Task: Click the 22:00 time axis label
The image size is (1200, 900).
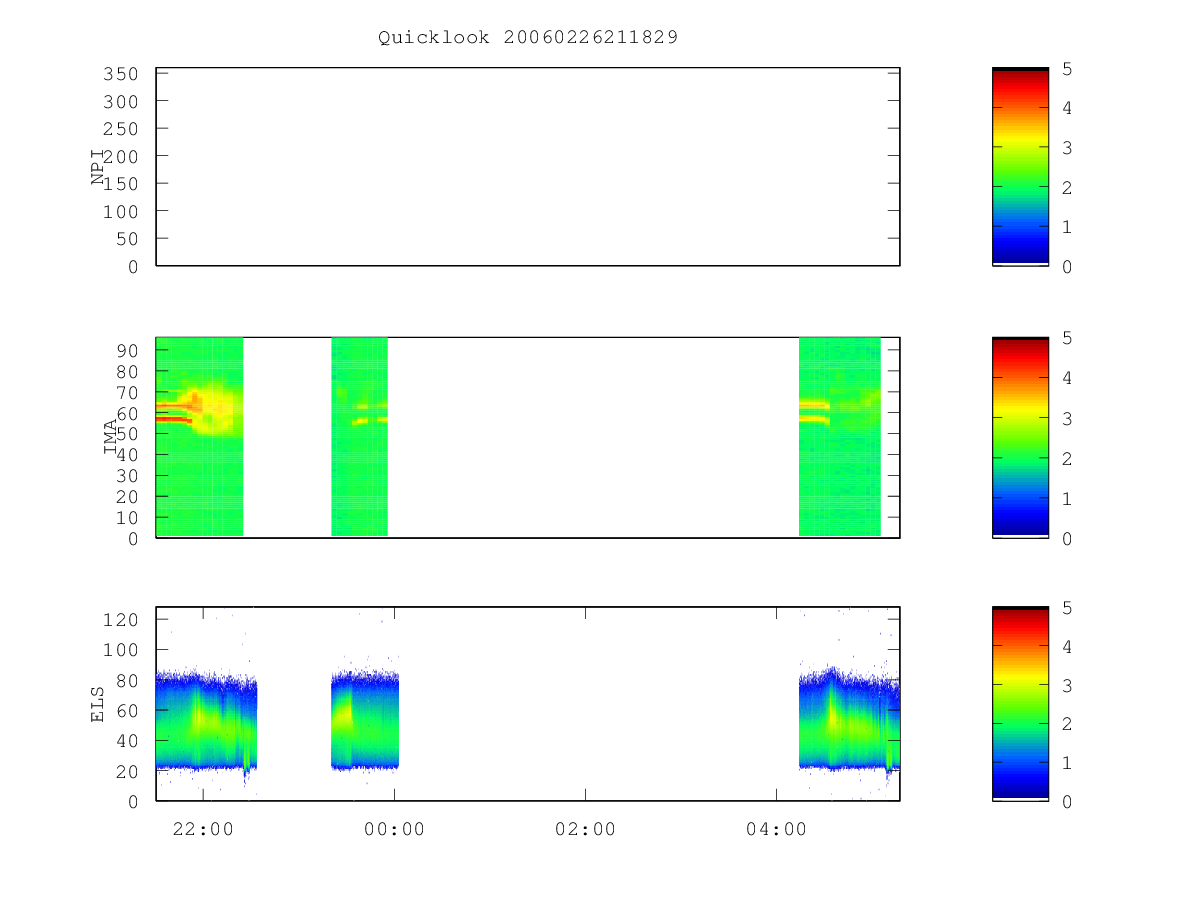Action: click(x=203, y=829)
